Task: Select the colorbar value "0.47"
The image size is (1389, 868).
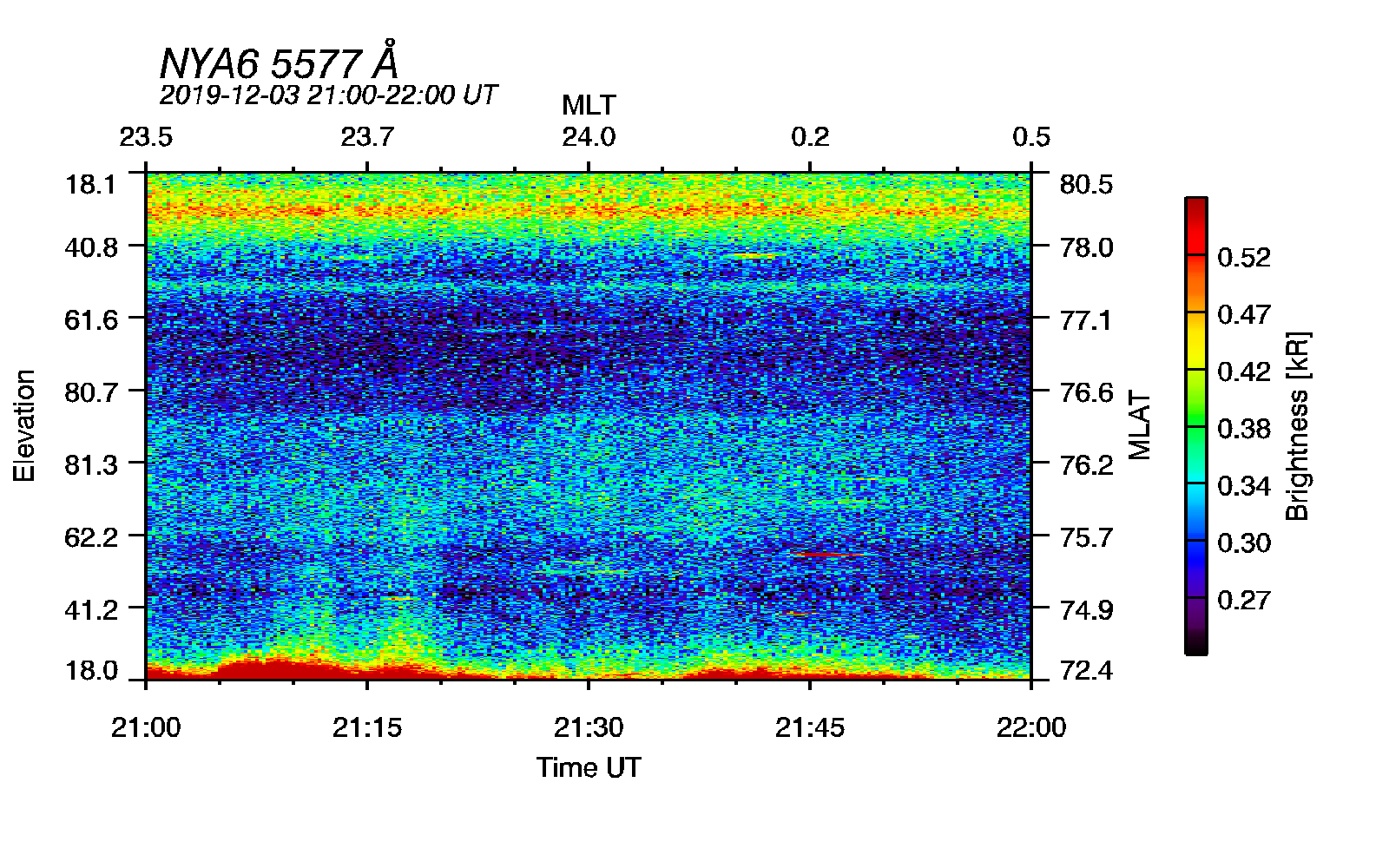Action: 1244,314
